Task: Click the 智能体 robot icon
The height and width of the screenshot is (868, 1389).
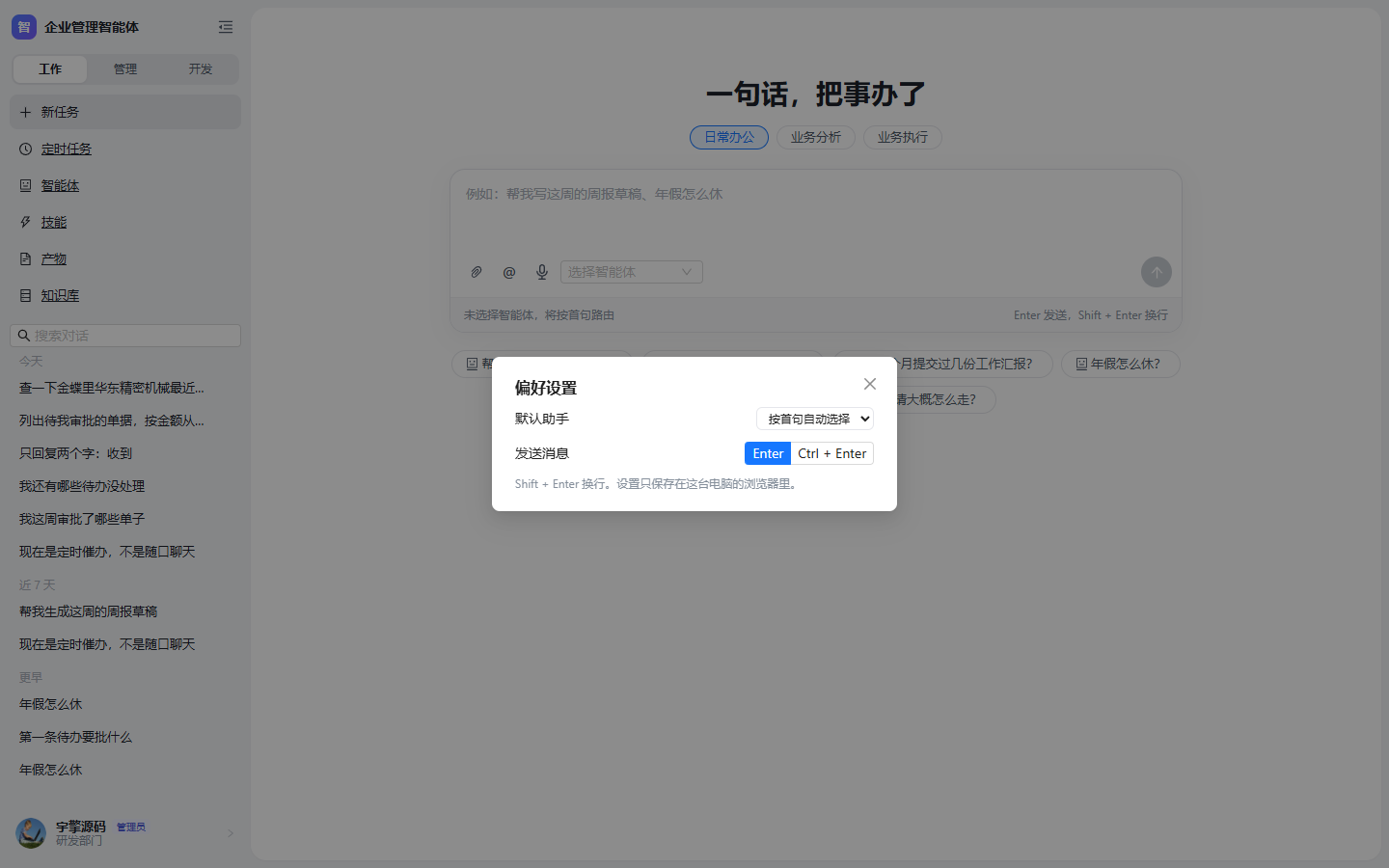Action: tap(26, 185)
